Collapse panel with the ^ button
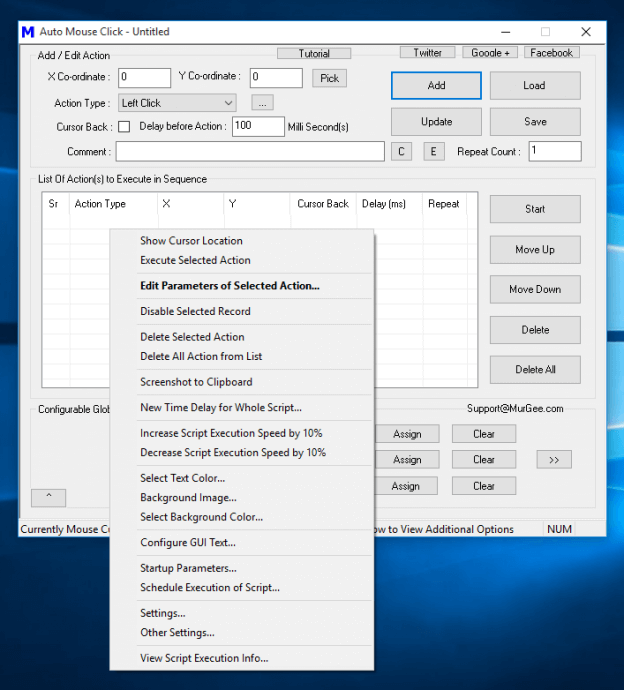This screenshot has width=624, height=690. [x=48, y=498]
